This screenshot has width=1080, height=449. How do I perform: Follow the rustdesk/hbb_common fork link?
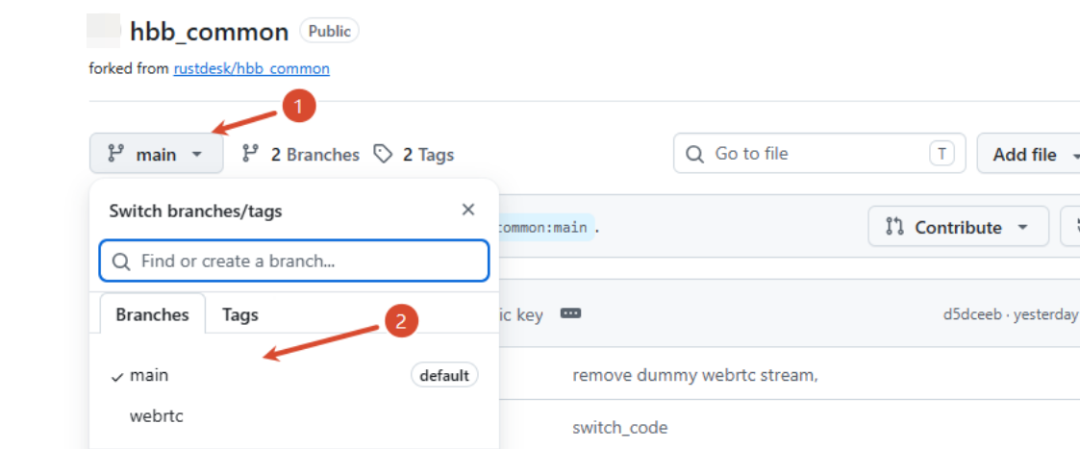click(251, 68)
